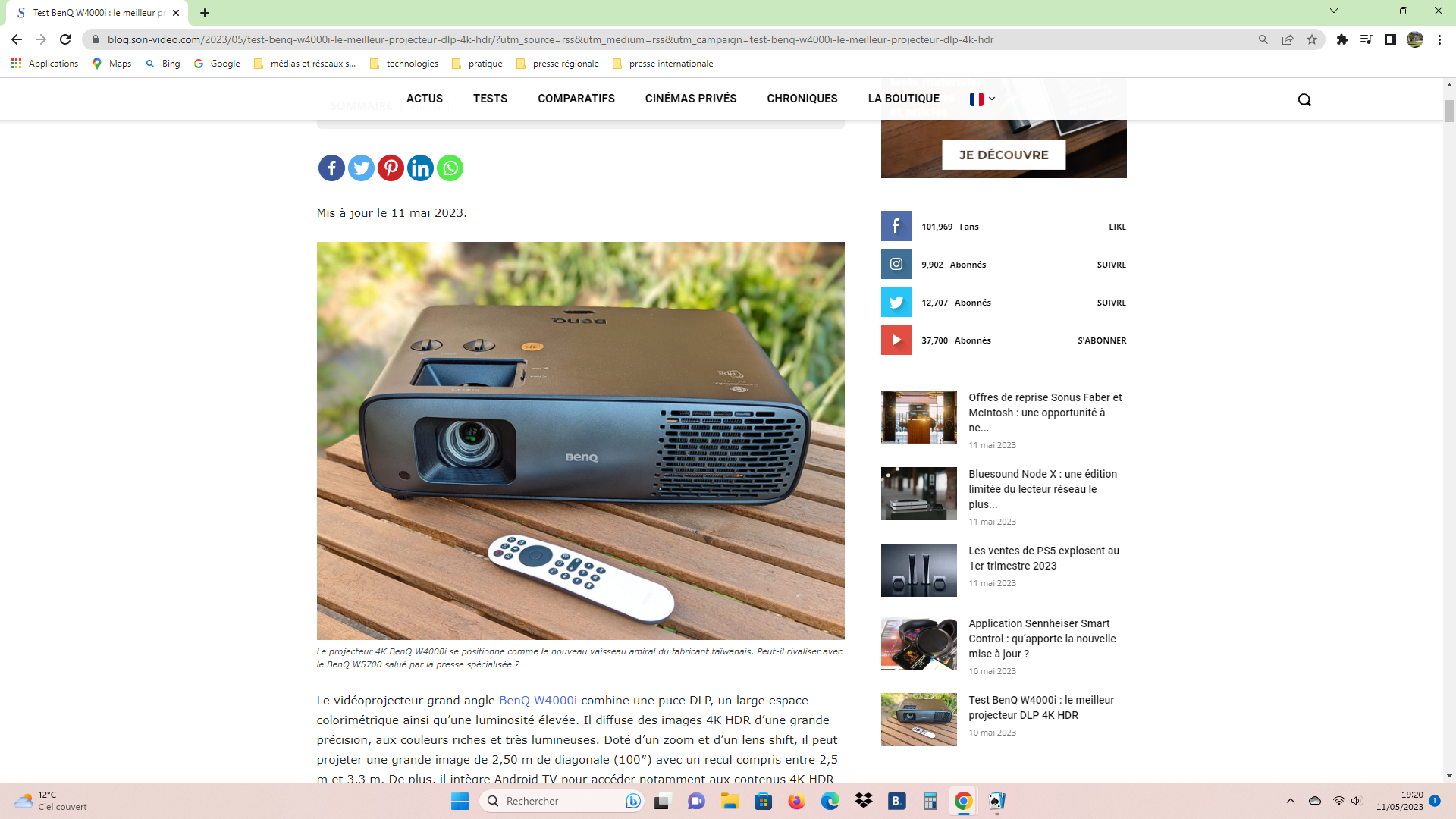Share article via WhatsApp icon
This screenshot has width=1456, height=819.
point(450,168)
